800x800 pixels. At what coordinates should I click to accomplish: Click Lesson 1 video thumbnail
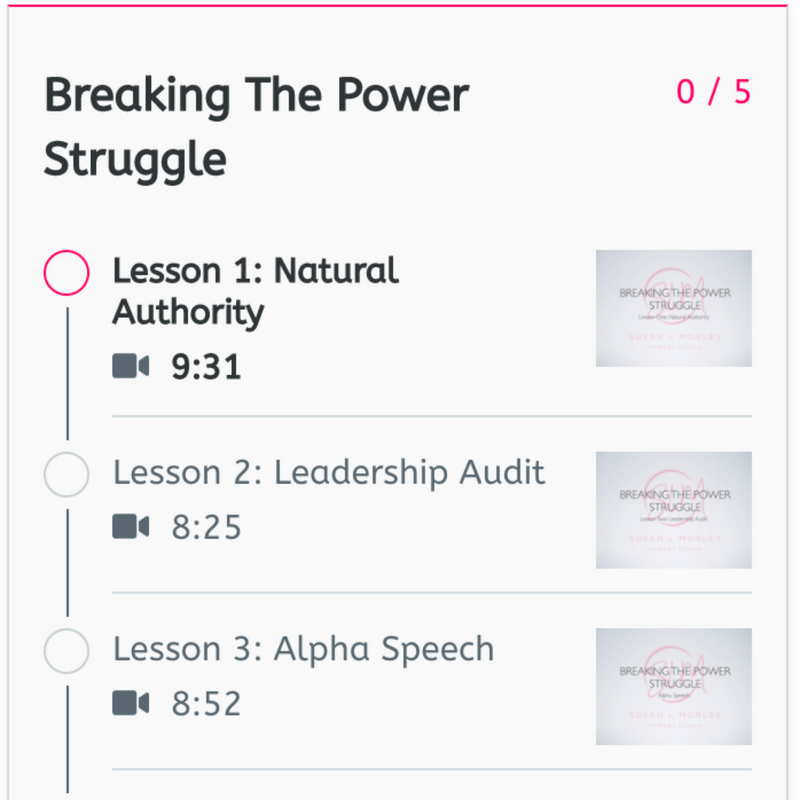pos(673,308)
